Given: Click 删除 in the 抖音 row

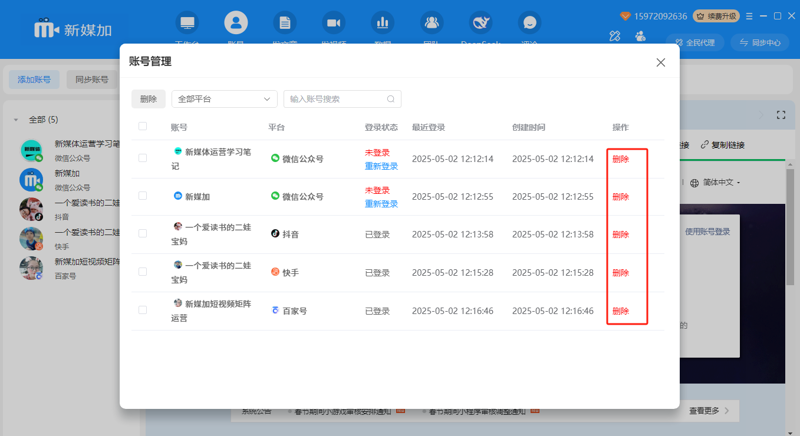Looking at the screenshot, I should pyautogui.click(x=620, y=234).
